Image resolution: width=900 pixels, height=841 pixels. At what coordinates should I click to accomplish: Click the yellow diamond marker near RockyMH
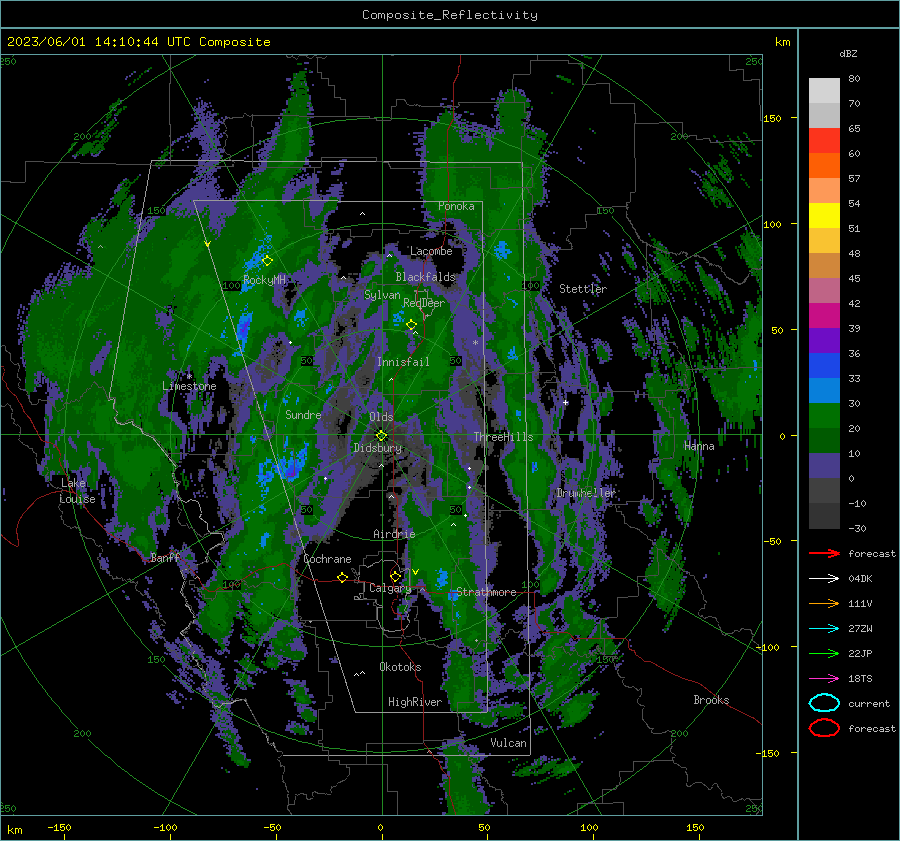tap(267, 261)
